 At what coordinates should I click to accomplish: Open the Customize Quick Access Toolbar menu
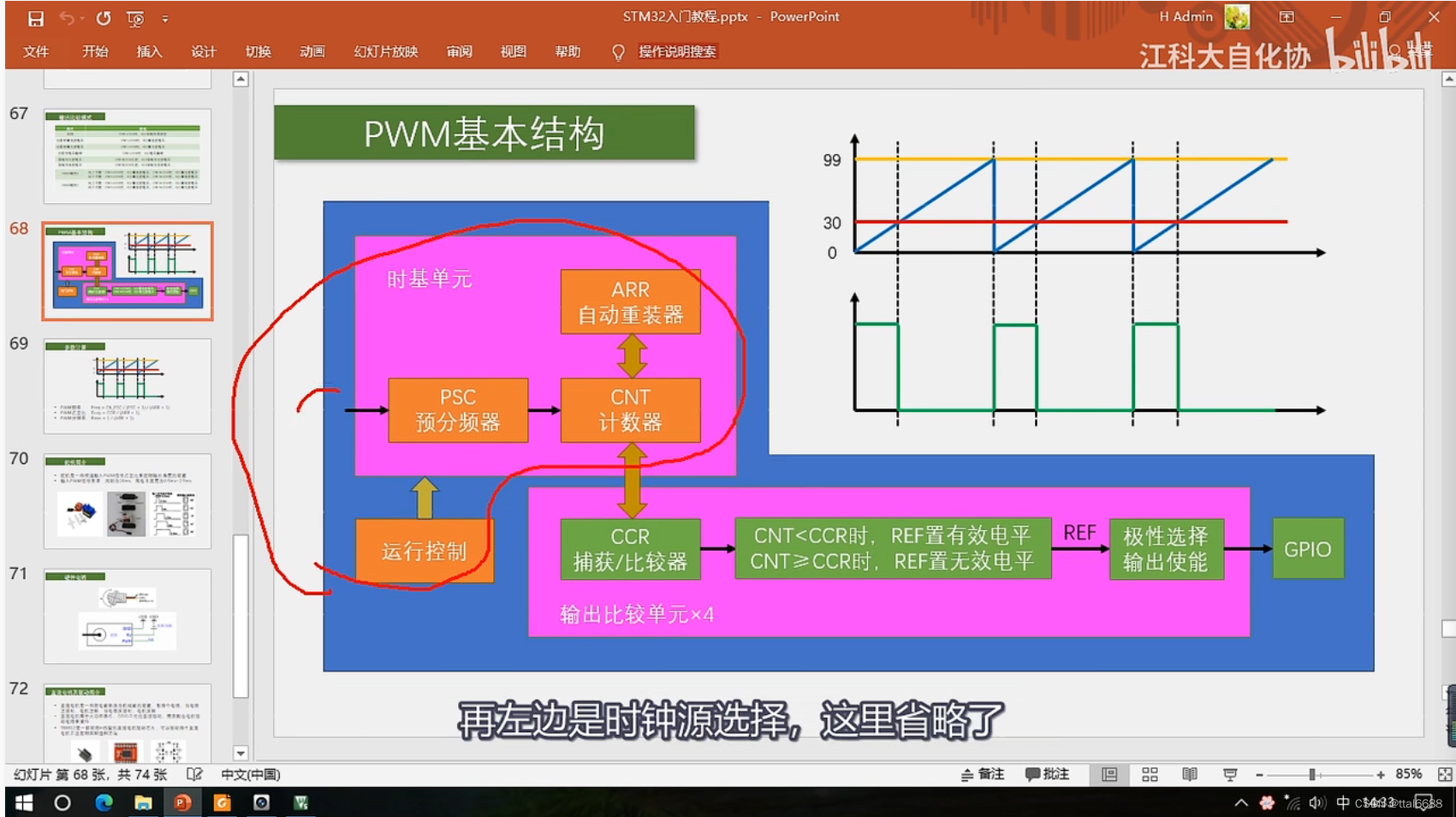[166, 16]
